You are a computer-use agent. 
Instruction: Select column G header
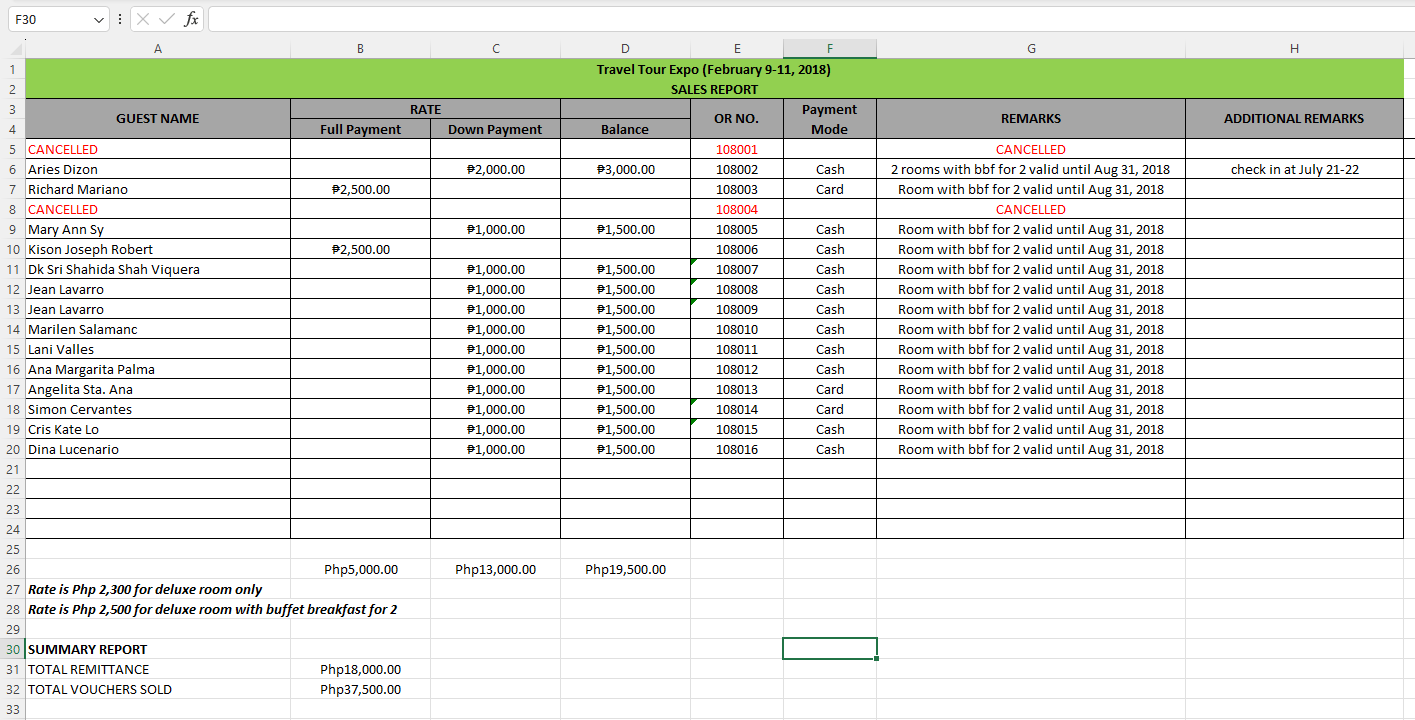point(1031,49)
